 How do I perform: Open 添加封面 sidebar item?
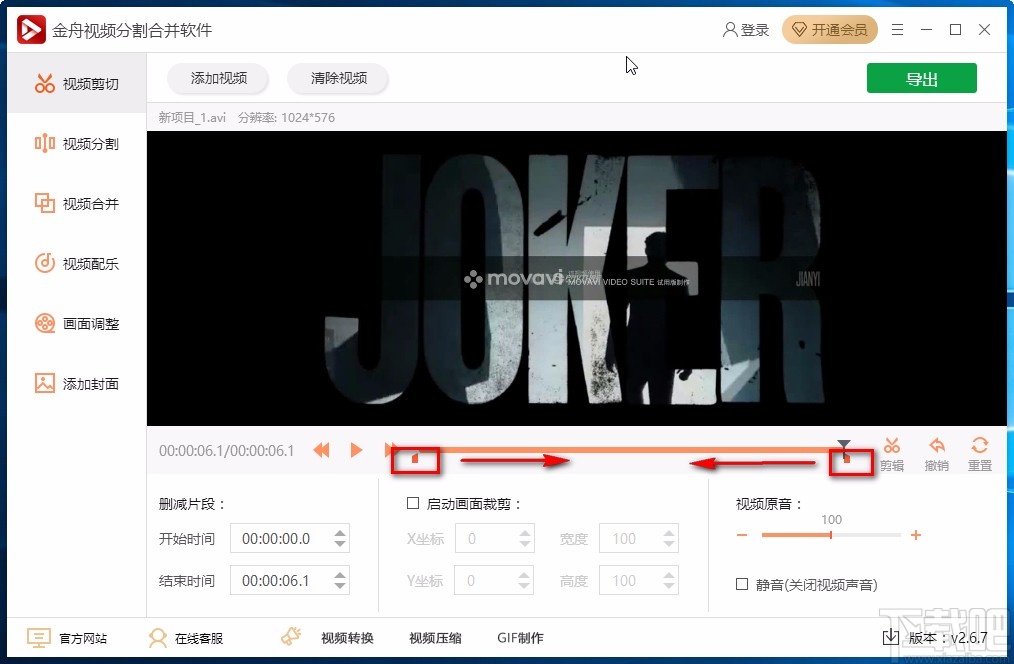pyautogui.click(x=77, y=383)
